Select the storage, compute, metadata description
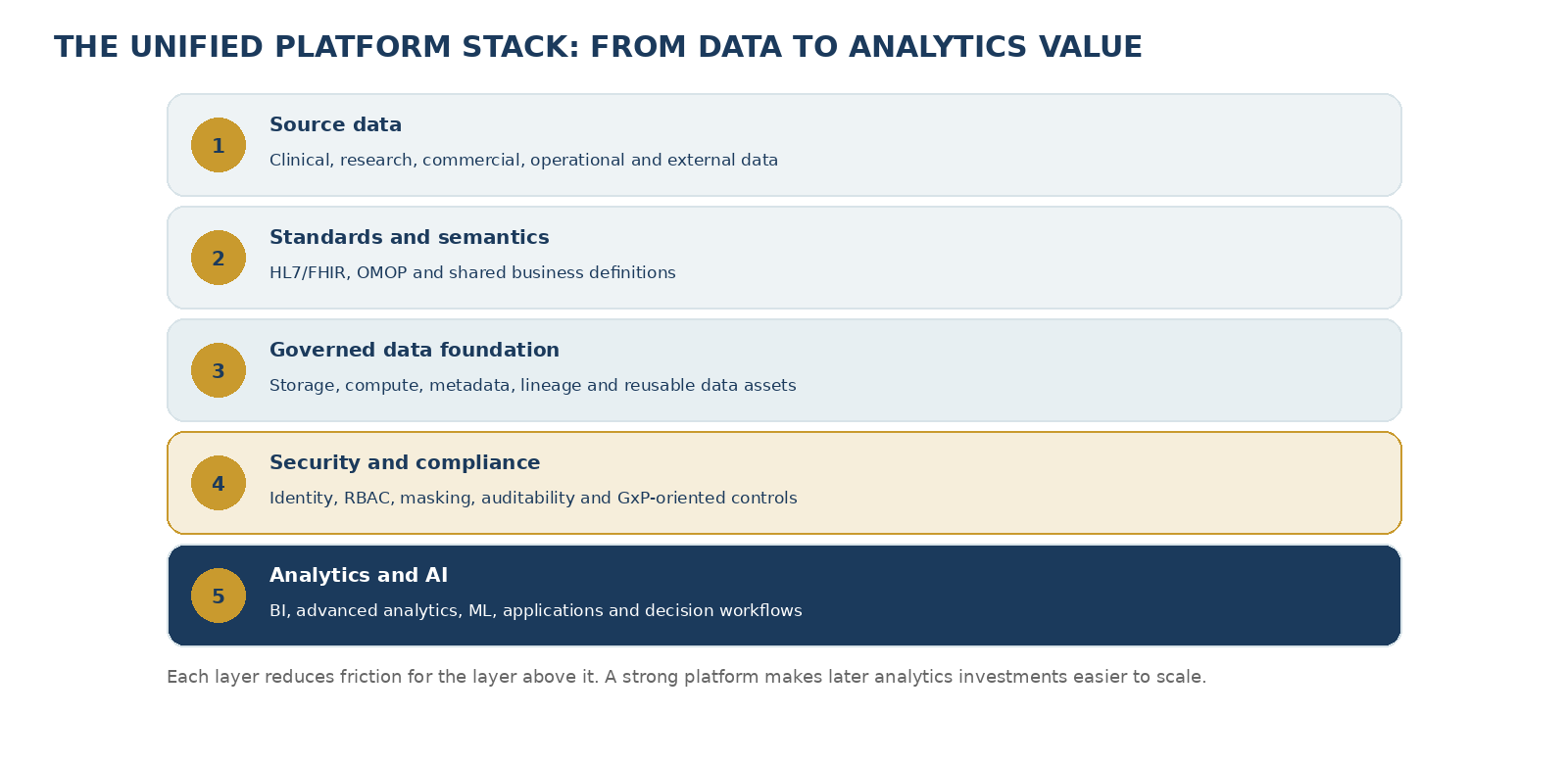1568x764 pixels. 532,386
